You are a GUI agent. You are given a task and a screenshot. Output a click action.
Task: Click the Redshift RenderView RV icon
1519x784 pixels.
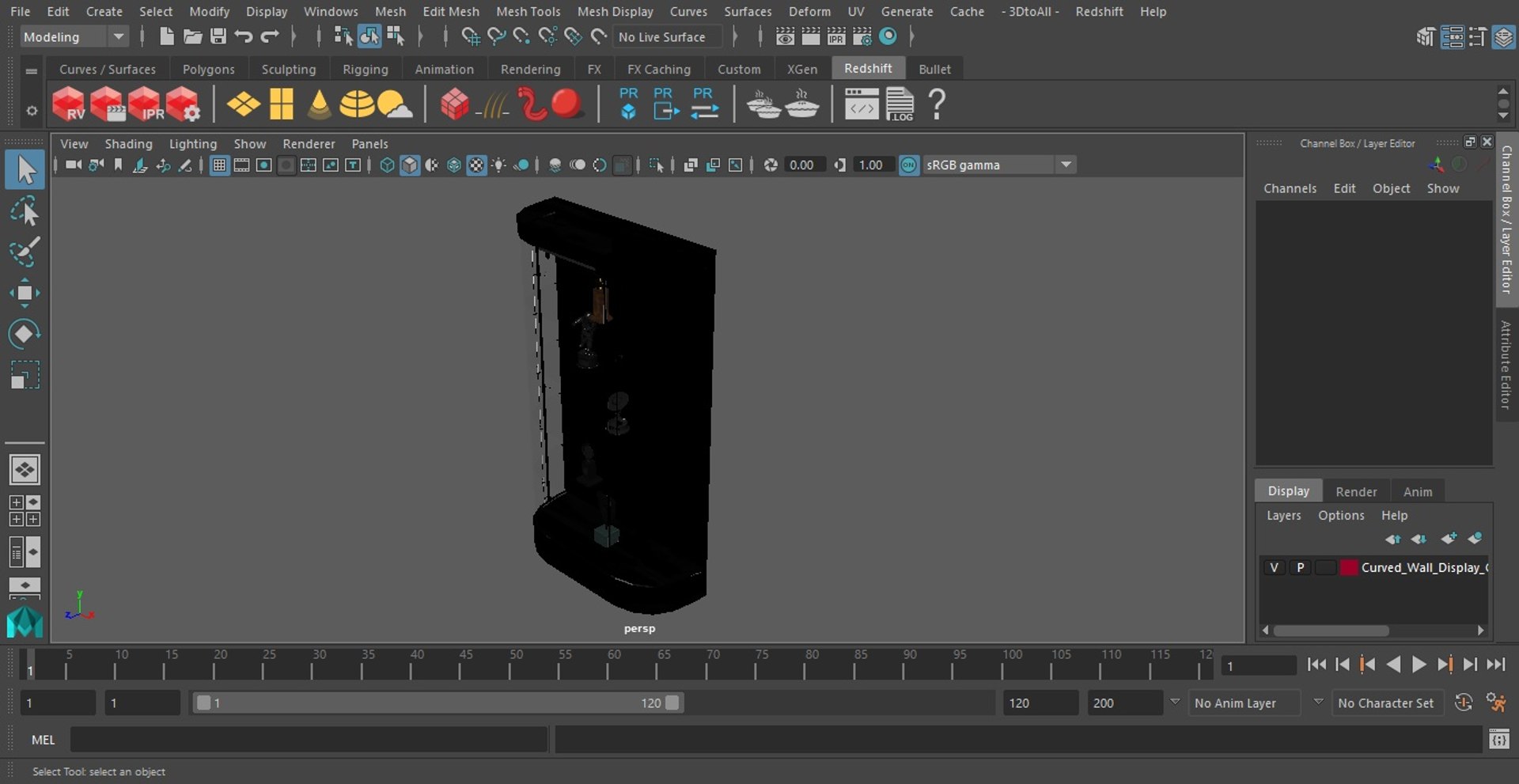click(x=68, y=104)
